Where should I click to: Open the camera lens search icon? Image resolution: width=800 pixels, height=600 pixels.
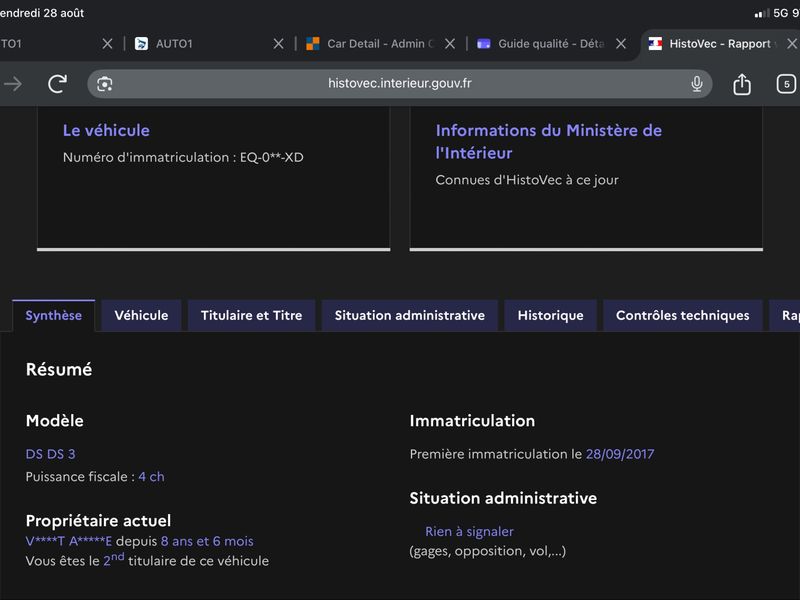click(105, 84)
